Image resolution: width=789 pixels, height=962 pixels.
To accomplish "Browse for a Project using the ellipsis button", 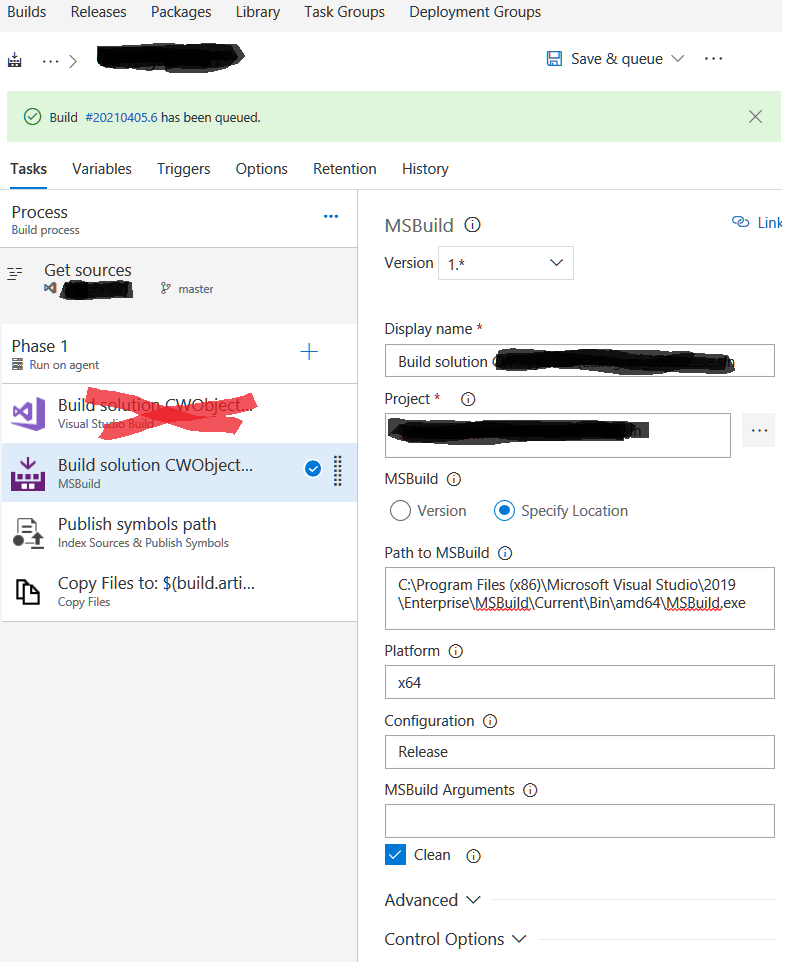I will click(759, 430).
